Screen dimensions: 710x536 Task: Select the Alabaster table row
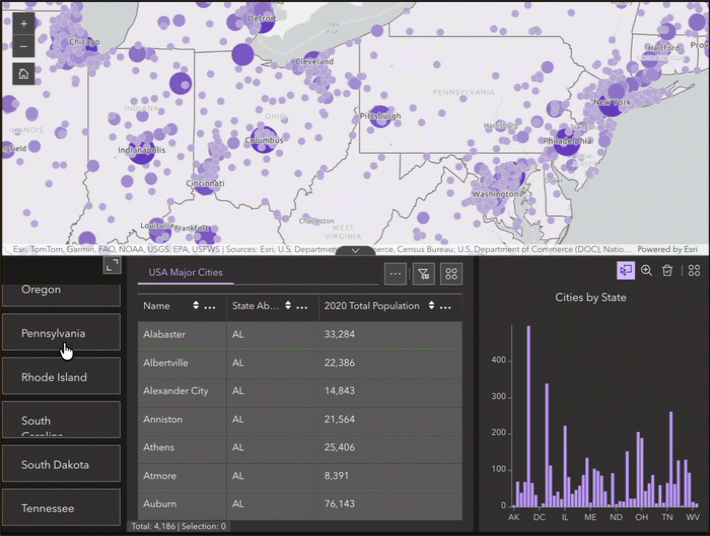(300, 335)
